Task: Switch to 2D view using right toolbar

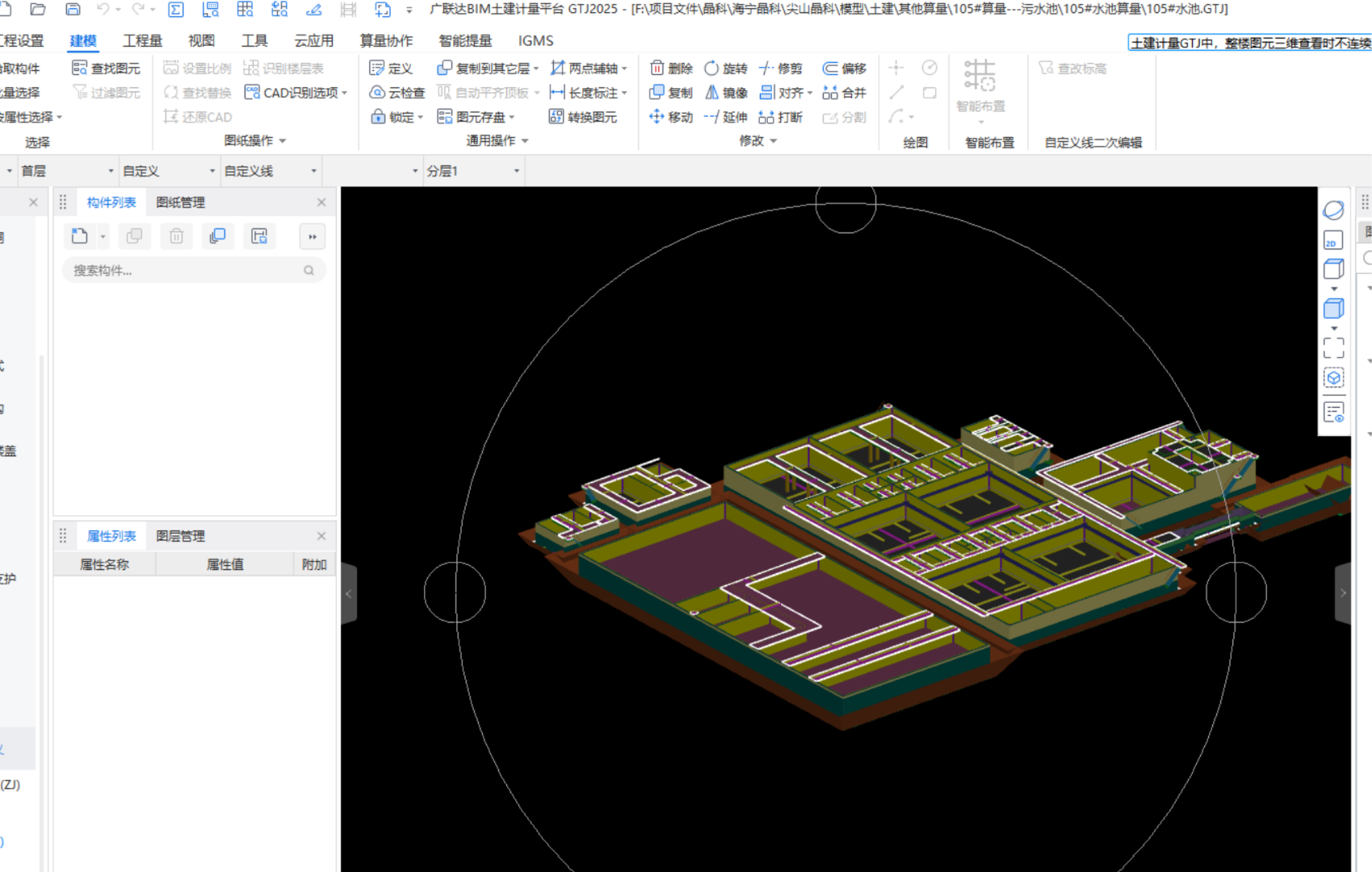Action: coord(1333,241)
